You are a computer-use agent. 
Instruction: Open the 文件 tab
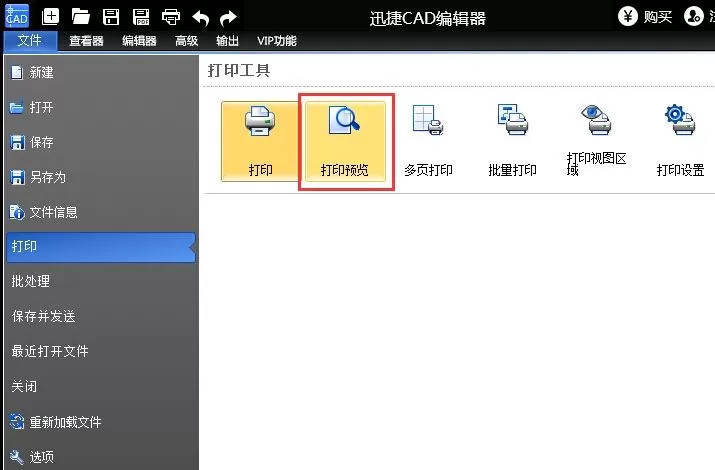click(x=30, y=41)
